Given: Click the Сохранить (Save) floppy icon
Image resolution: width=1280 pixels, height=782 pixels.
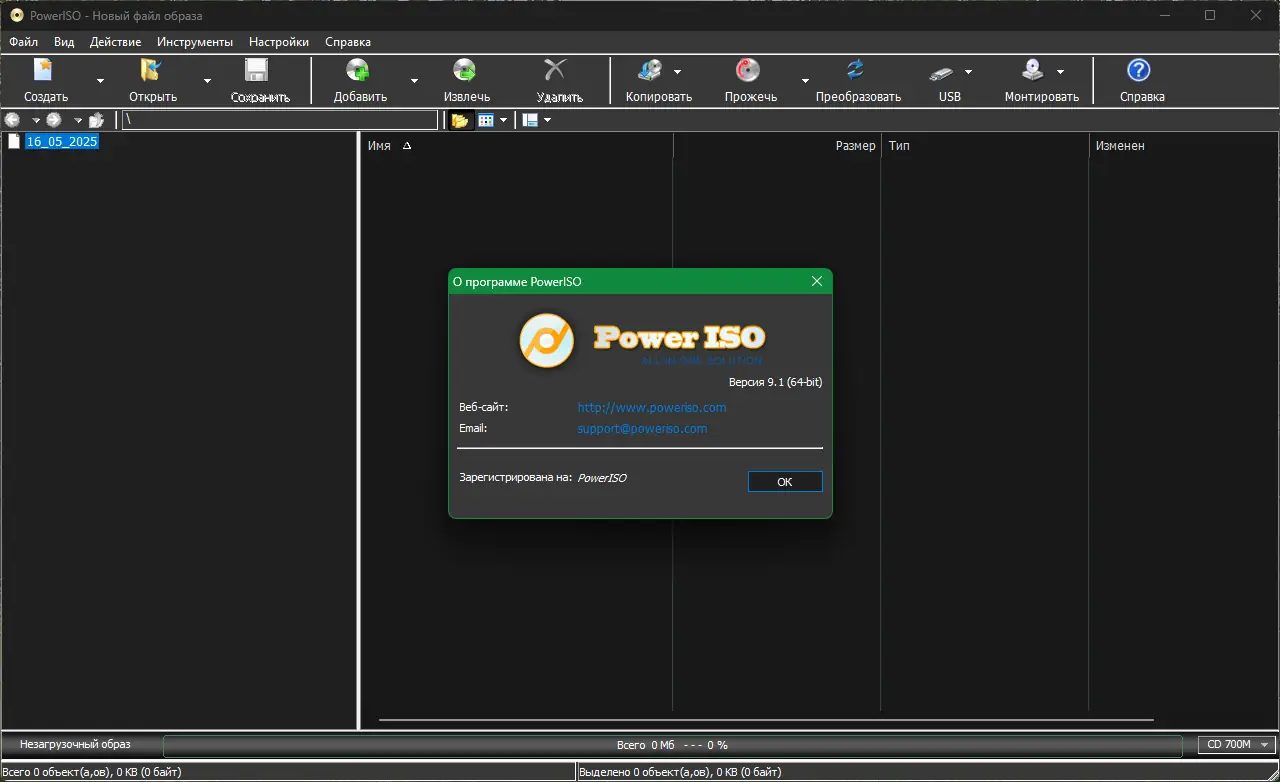Looking at the screenshot, I should 257,71.
